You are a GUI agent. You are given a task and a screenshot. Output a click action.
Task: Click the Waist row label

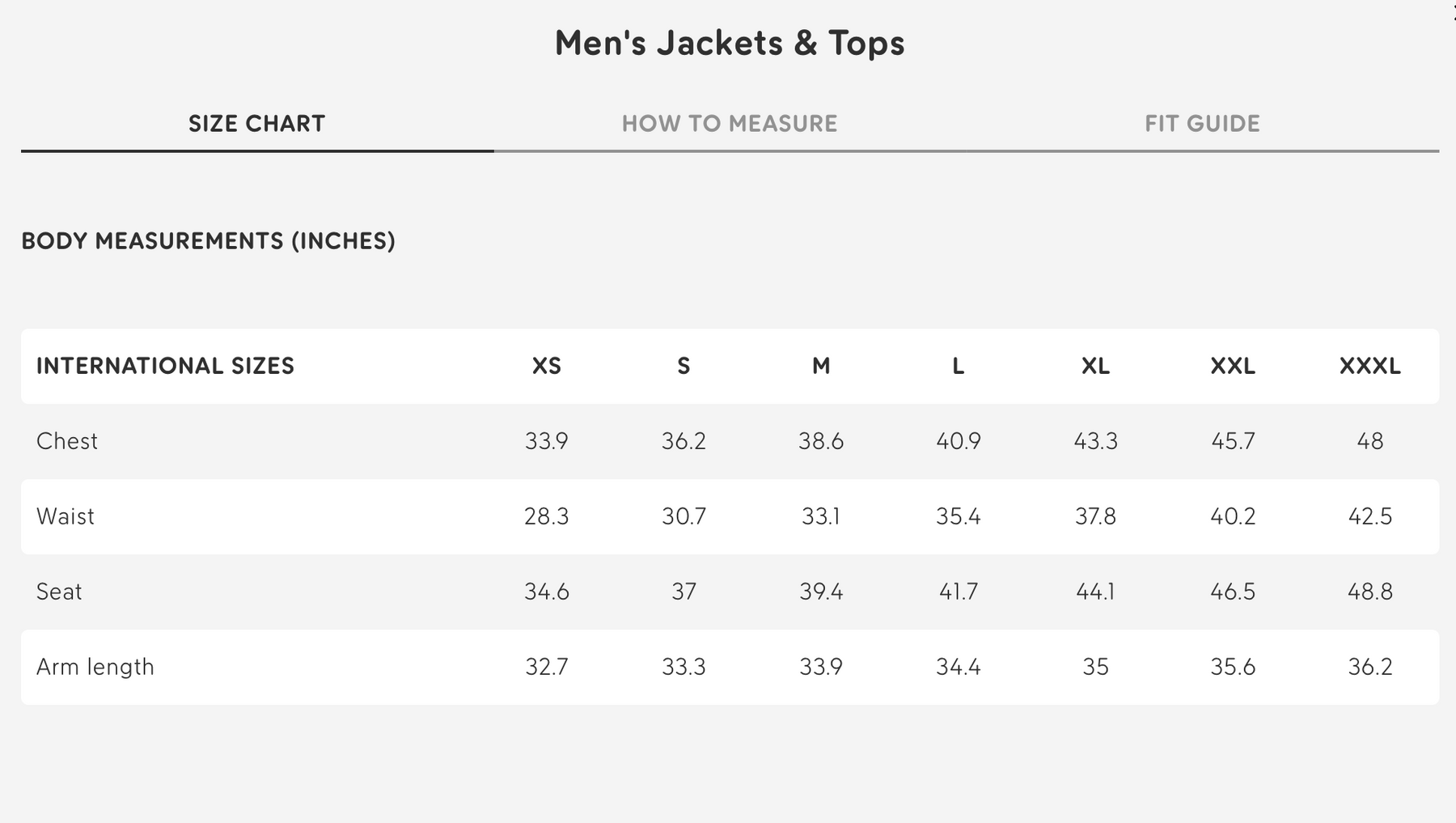click(x=66, y=516)
